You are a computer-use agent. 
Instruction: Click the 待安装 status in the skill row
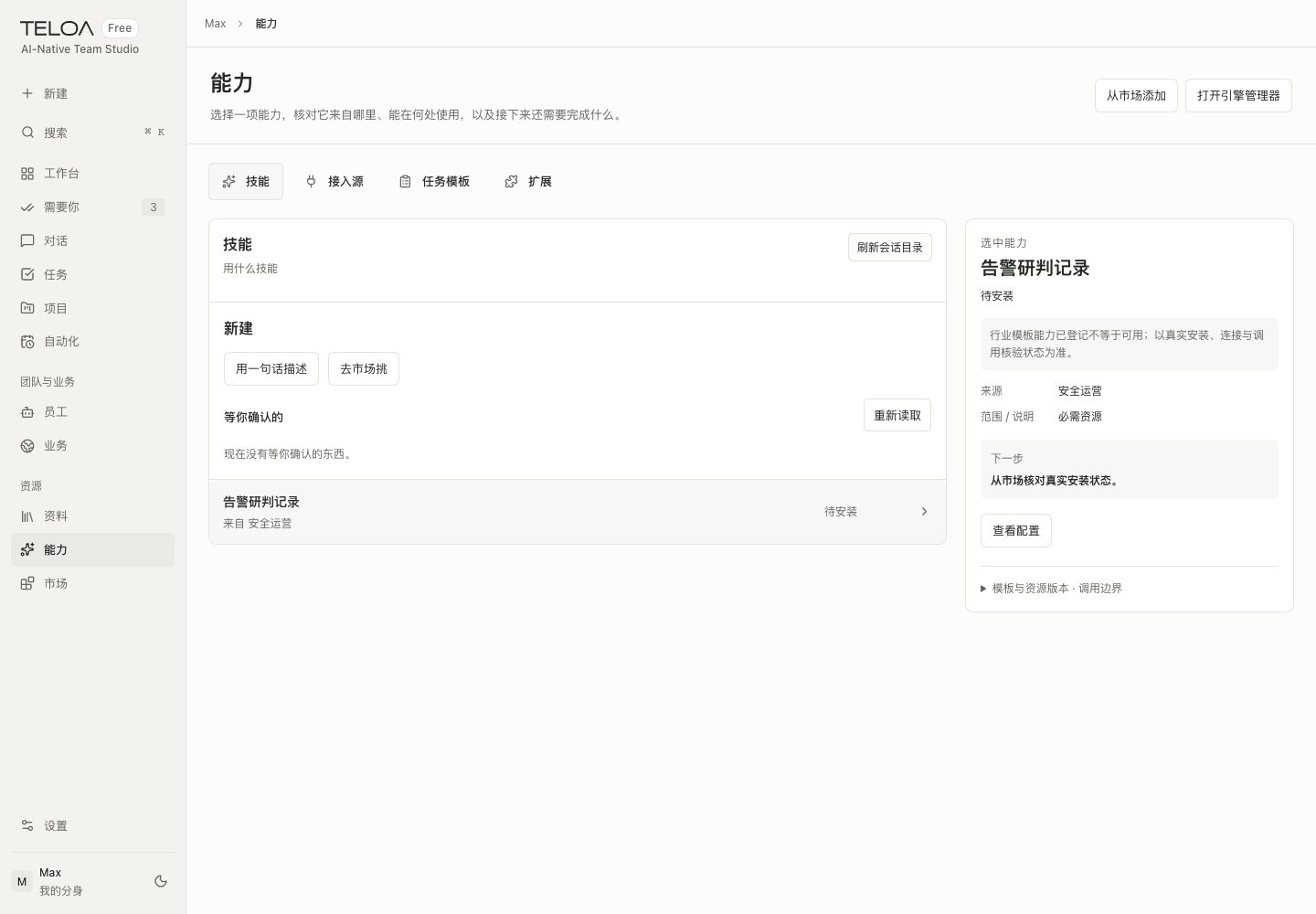(841, 512)
